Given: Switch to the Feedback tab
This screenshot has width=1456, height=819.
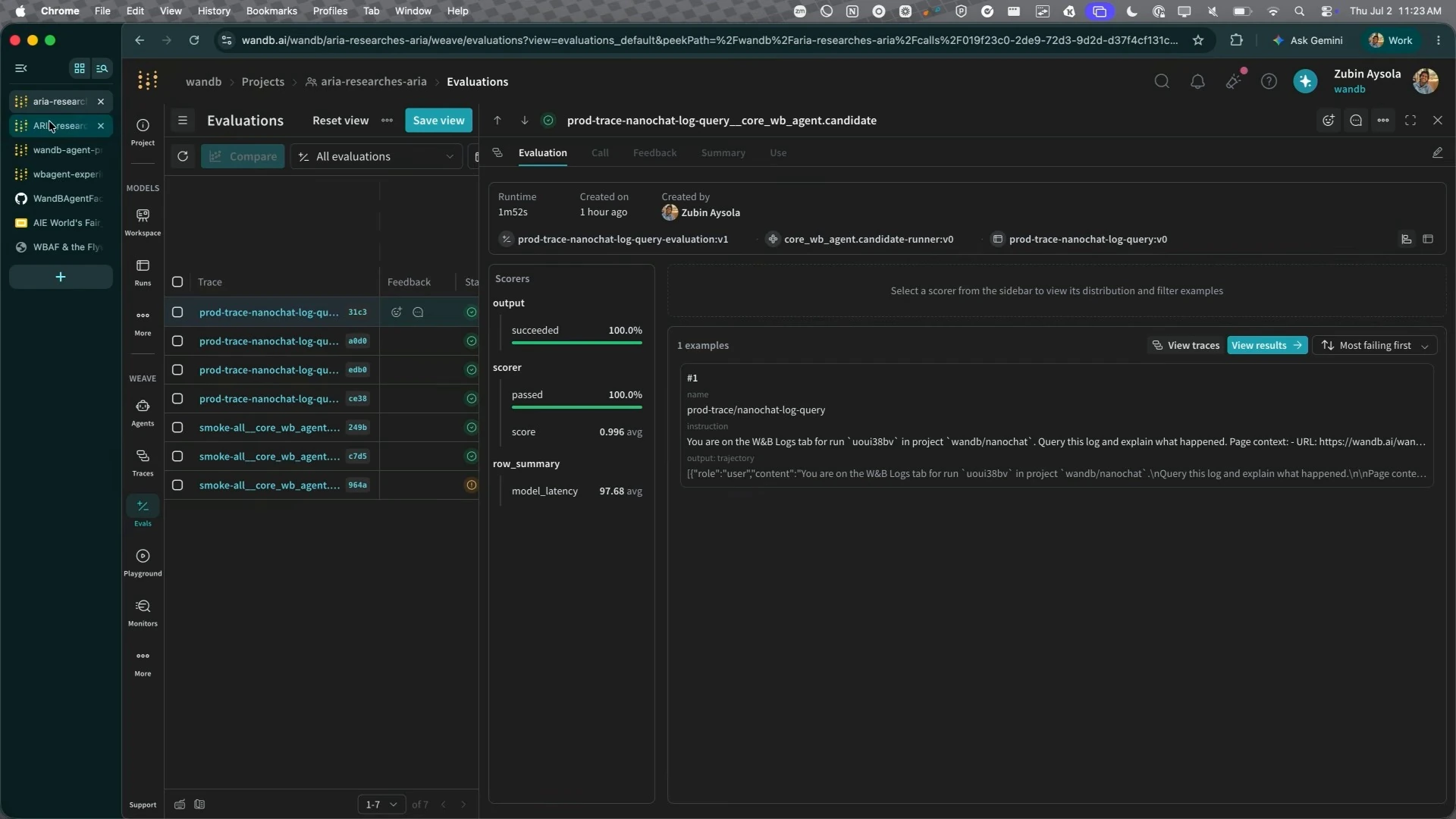Looking at the screenshot, I should point(654,152).
